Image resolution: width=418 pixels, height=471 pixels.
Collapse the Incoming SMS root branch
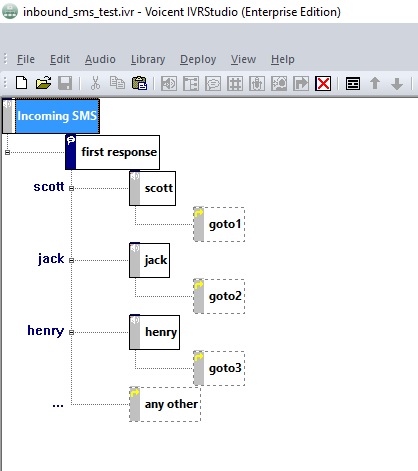click(x=7, y=152)
